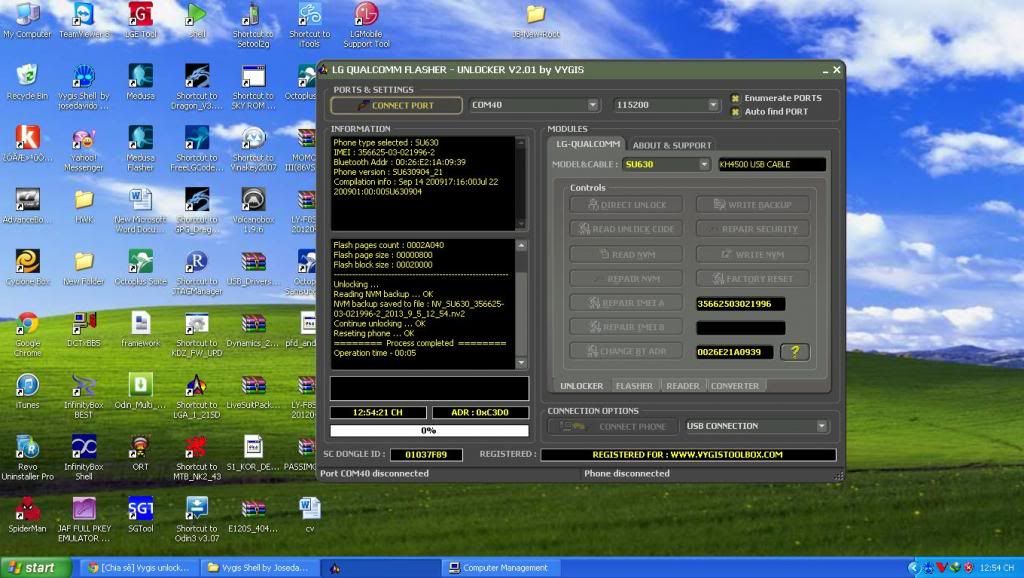Select the Vygis Shell by josedavido icon

point(84,87)
